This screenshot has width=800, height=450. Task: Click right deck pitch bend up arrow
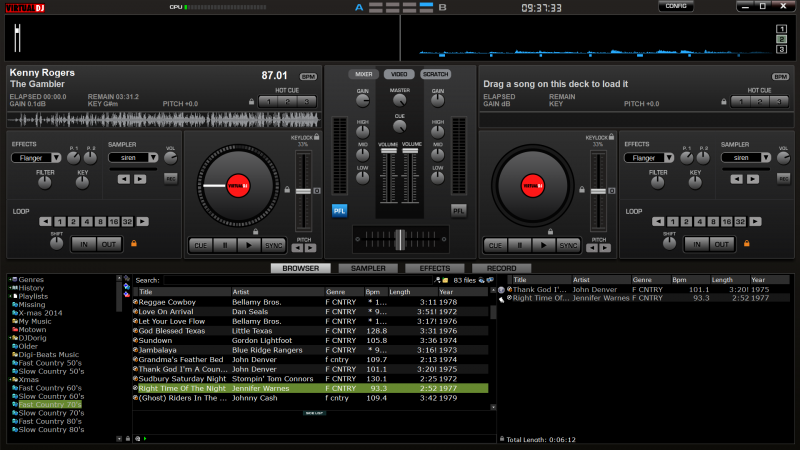tap(605, 248)
